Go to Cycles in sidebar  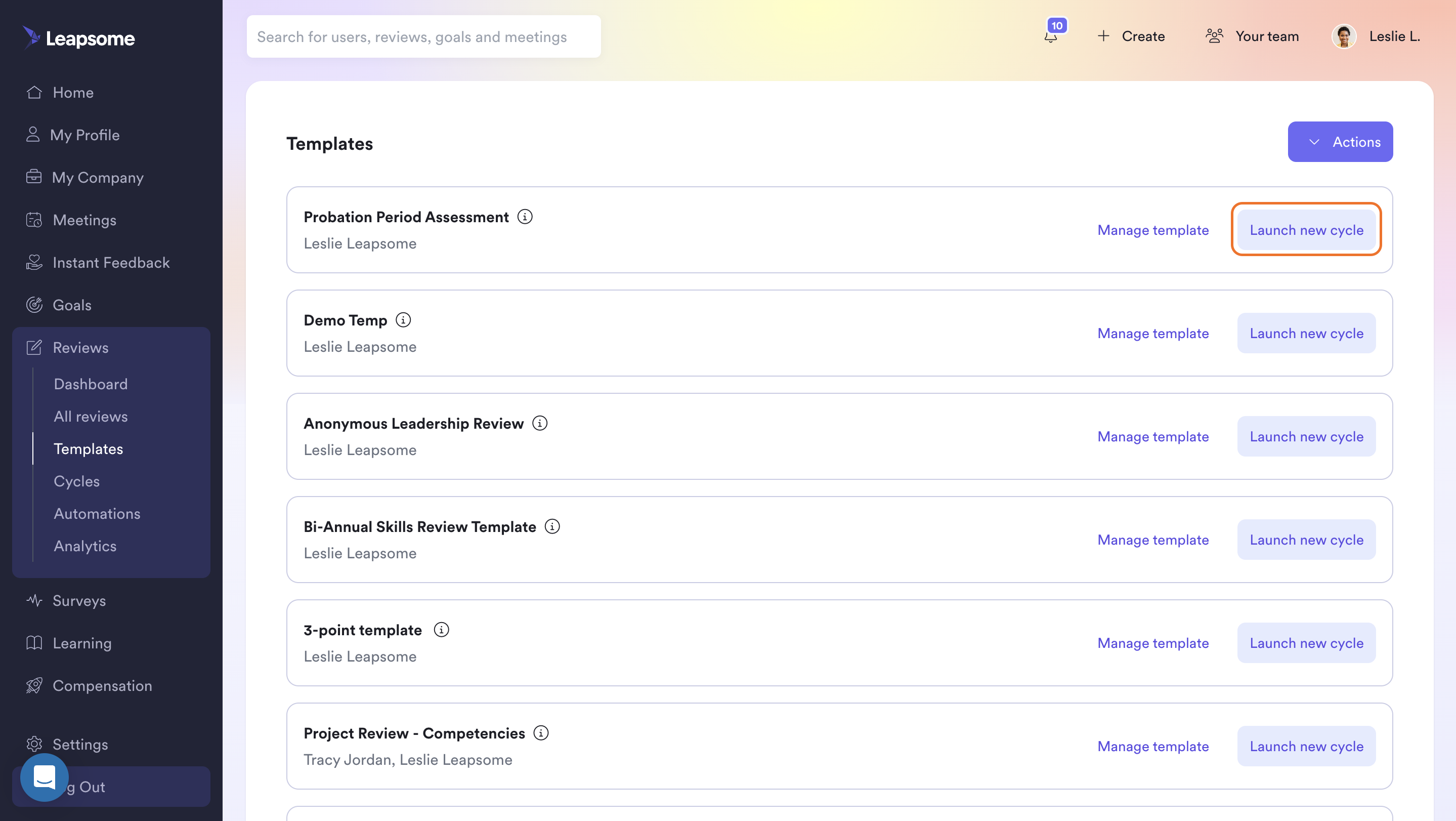click(76, 481)
